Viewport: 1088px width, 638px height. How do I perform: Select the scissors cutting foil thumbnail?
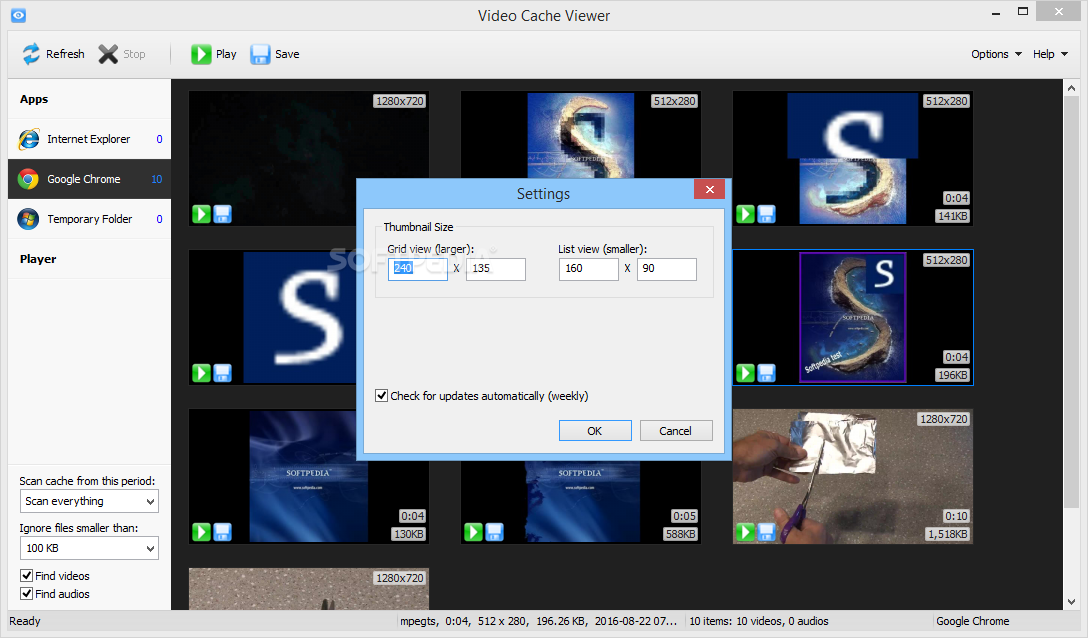(x=853, y=476)
